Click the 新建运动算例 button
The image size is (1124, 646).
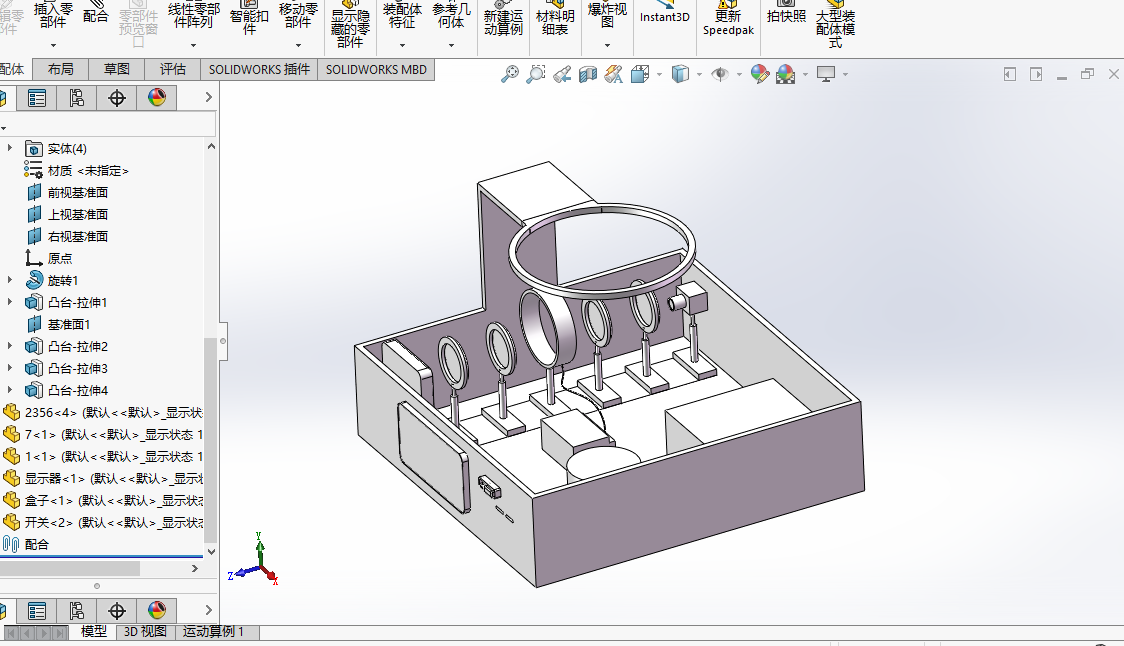coord(503,23)
